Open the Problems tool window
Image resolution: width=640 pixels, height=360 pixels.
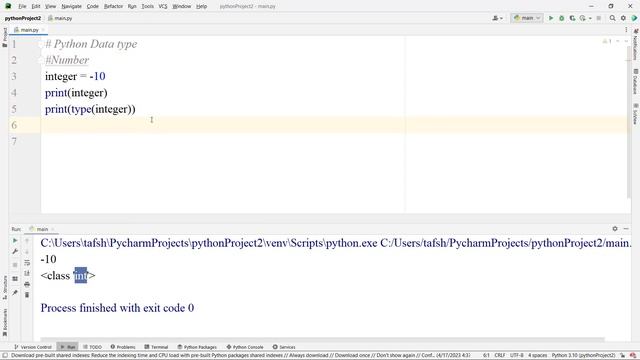coord(123,347)
